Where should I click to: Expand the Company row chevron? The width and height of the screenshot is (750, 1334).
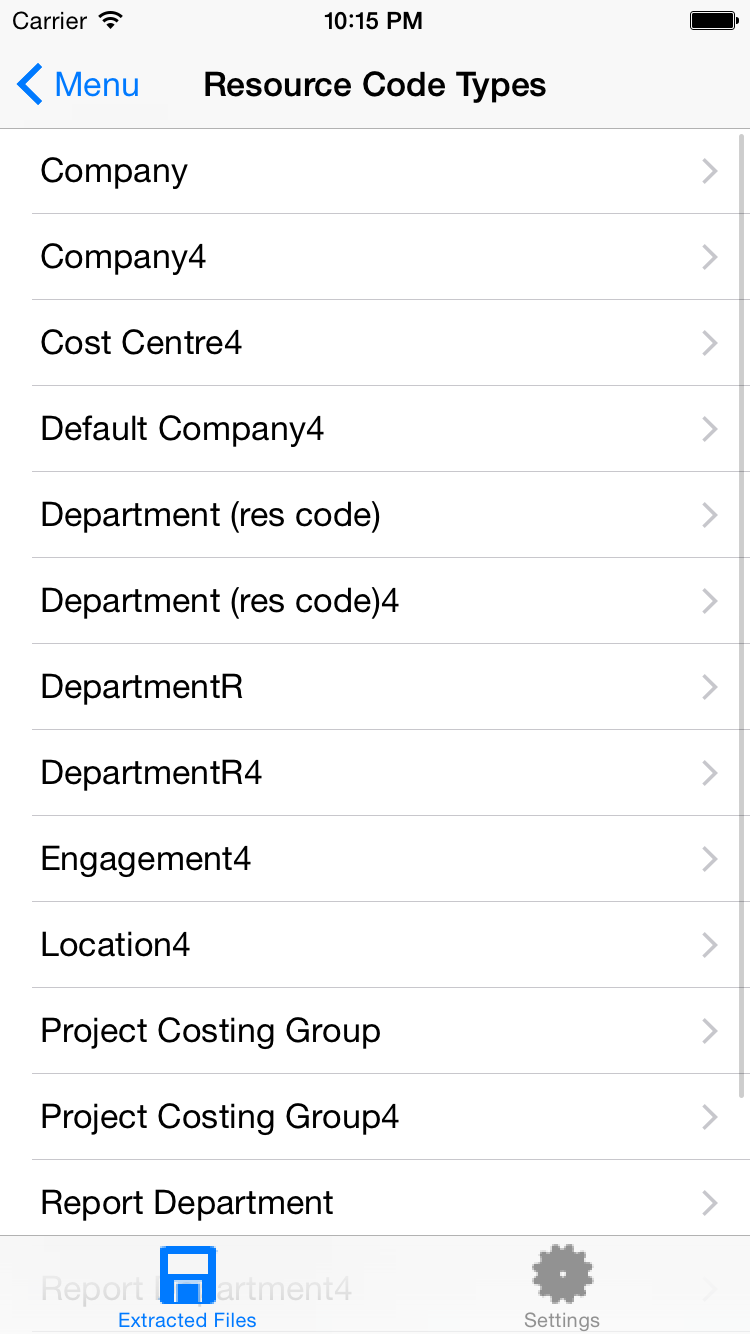[709, 172]
